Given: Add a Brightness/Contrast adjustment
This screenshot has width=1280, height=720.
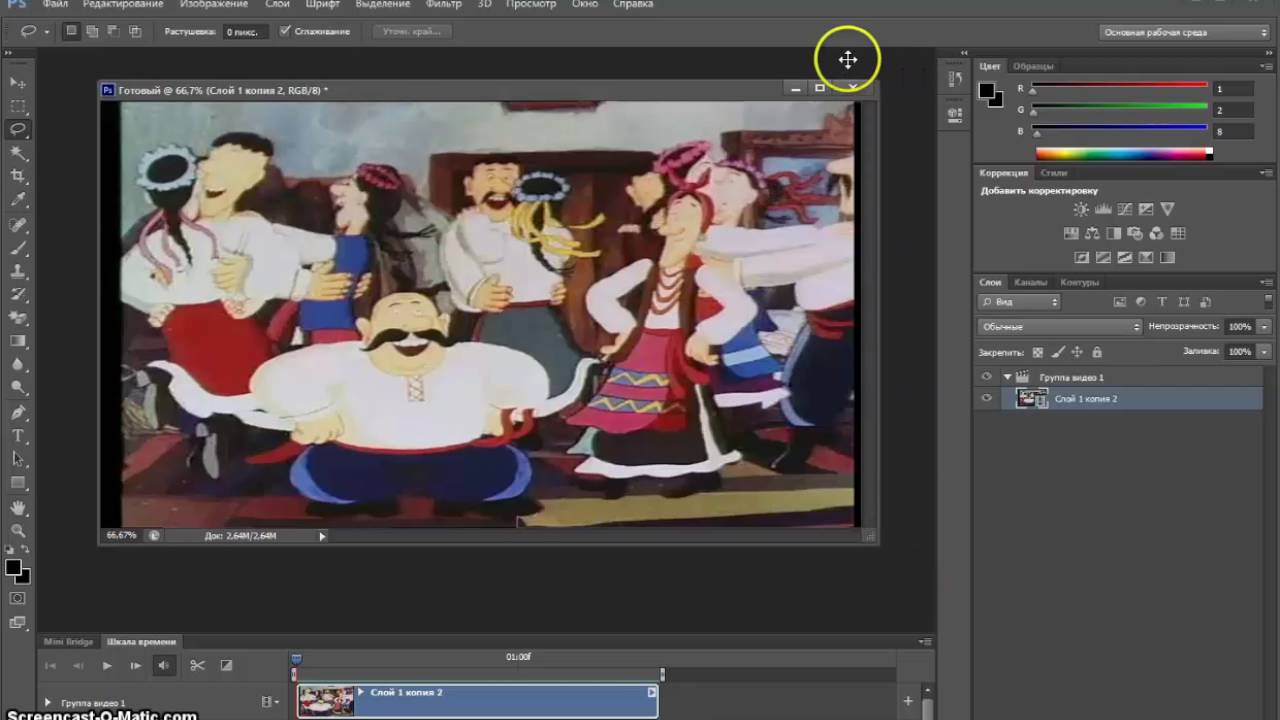Looking at the screenshot, I should [x=1081, y=209].
